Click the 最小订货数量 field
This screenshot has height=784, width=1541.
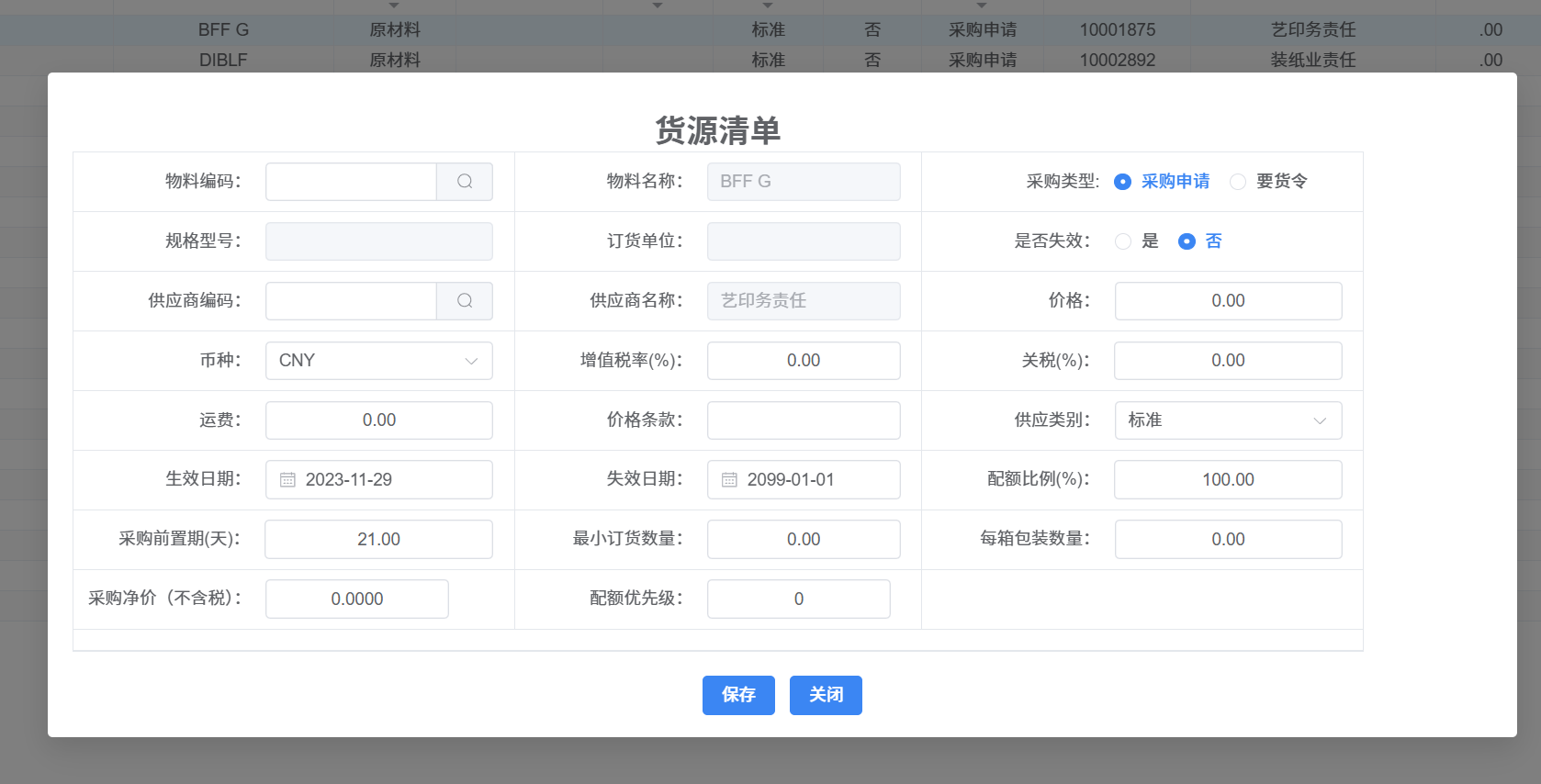804,540
